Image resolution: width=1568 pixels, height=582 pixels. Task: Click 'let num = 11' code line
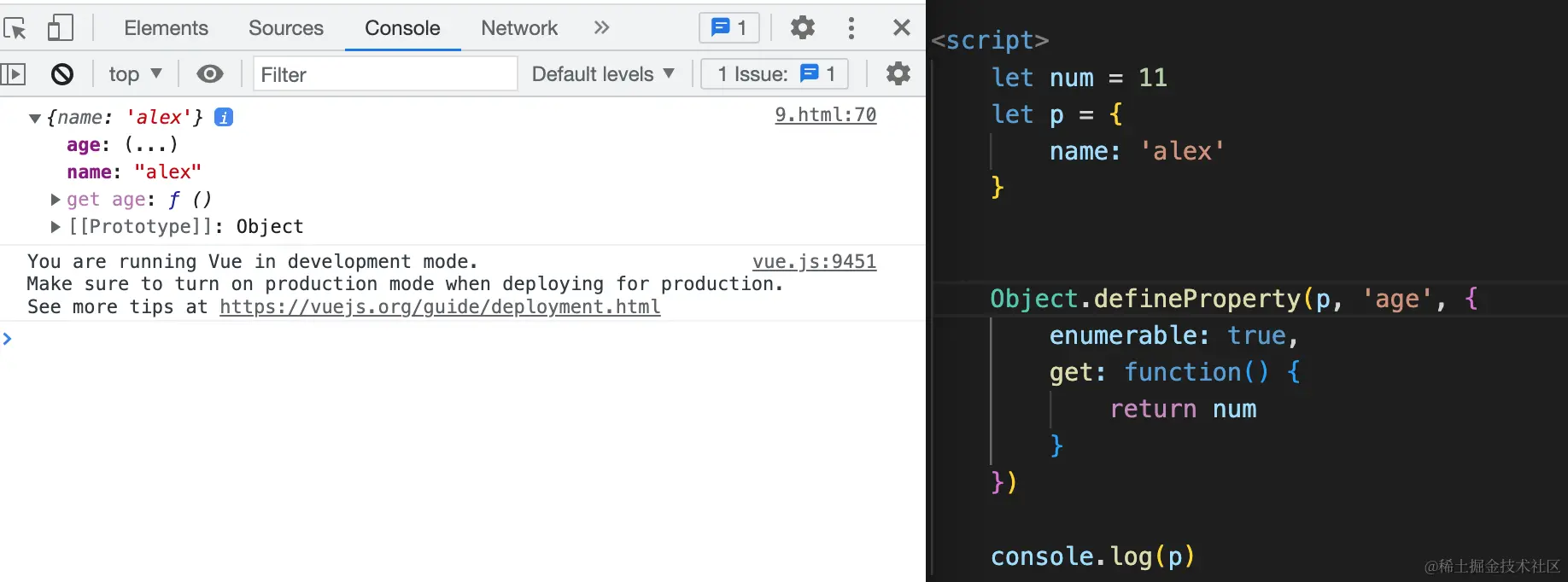click(1079, 78)
